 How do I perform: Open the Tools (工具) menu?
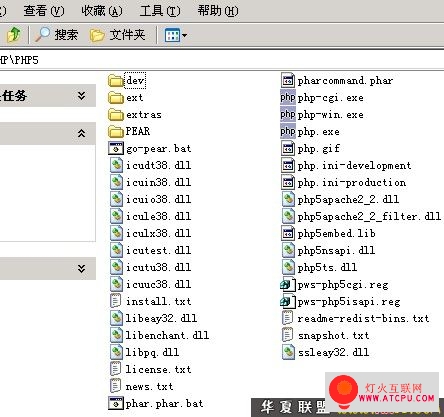(160, 11)
